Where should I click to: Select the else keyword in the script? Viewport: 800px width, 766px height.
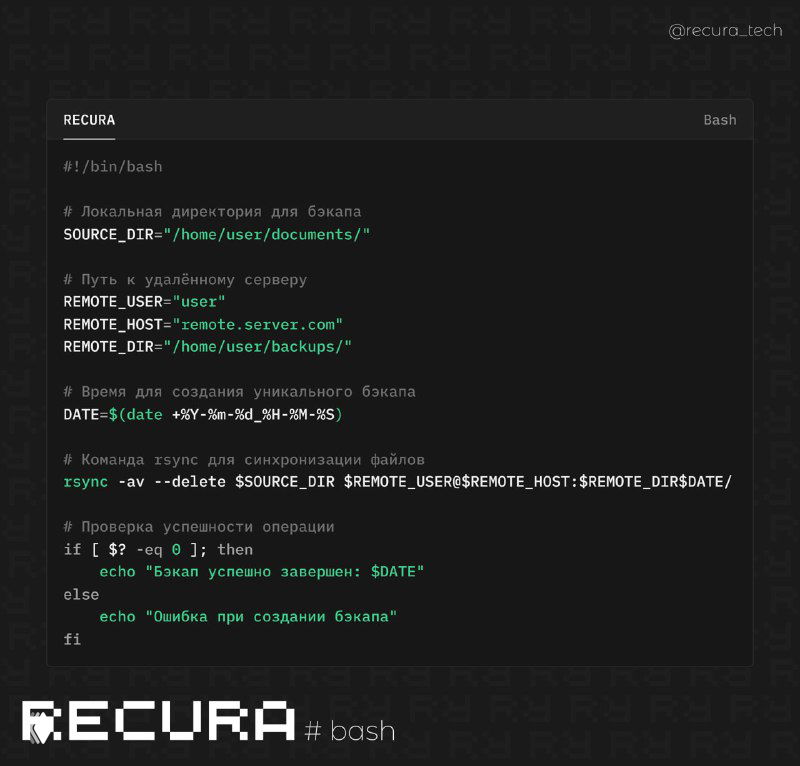(80, 594)
